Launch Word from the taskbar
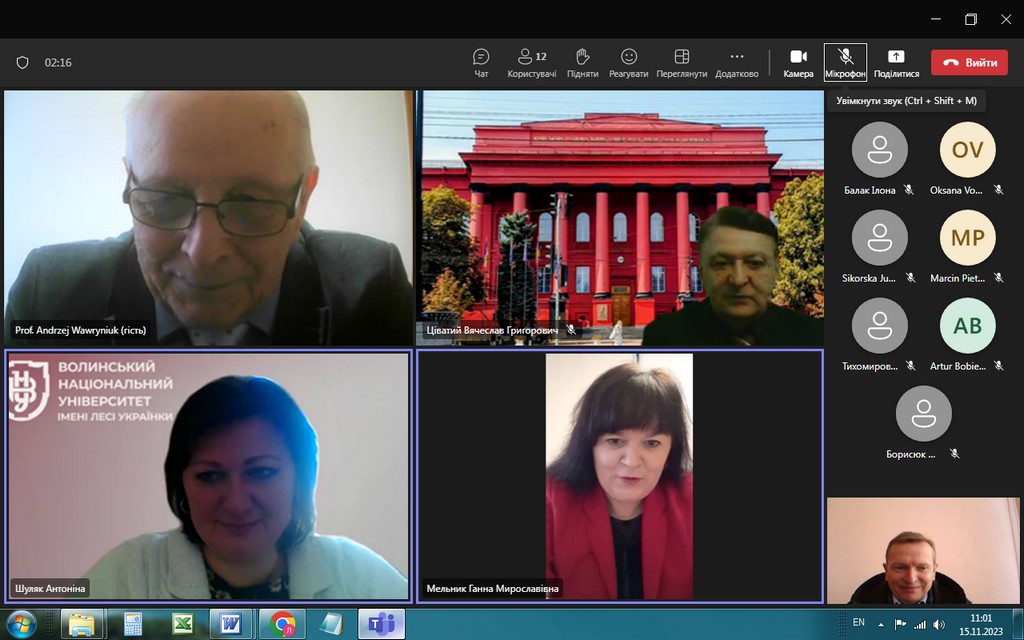Image resolution: width=1024 pixels, height=640 pixels. (231, 624)
